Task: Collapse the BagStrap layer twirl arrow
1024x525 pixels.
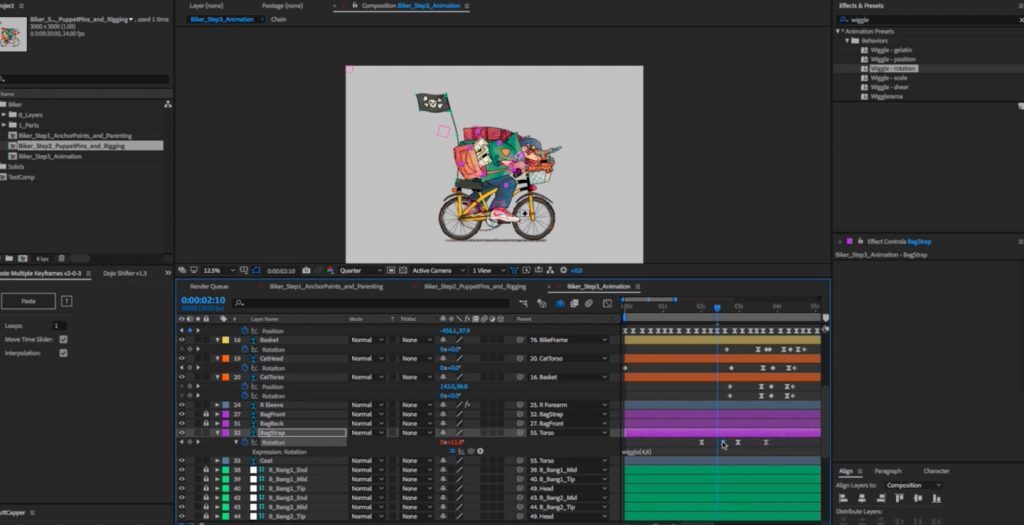Action: coord(218,433)
